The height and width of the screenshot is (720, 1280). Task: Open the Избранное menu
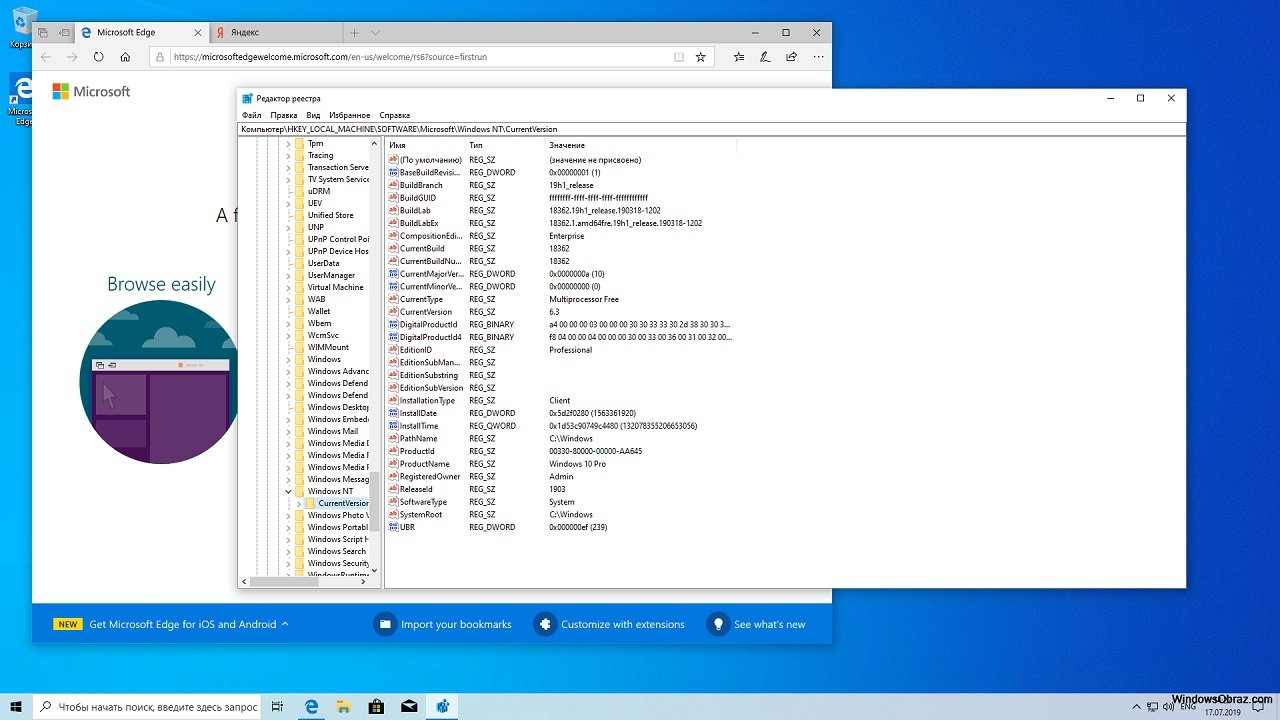click(349, 115)
